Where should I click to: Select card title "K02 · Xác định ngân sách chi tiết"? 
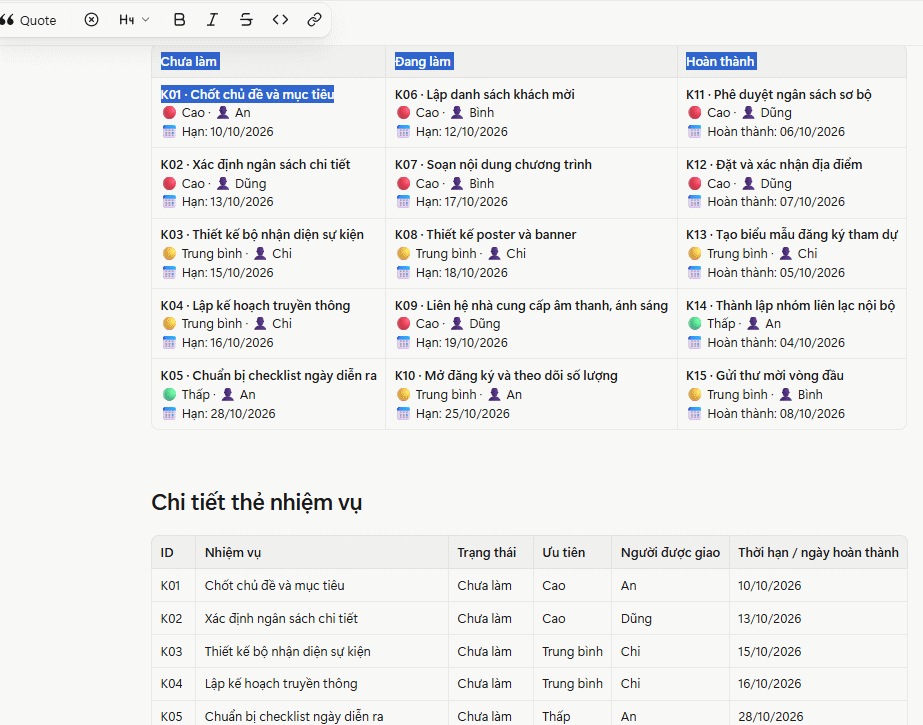(255, 164)
